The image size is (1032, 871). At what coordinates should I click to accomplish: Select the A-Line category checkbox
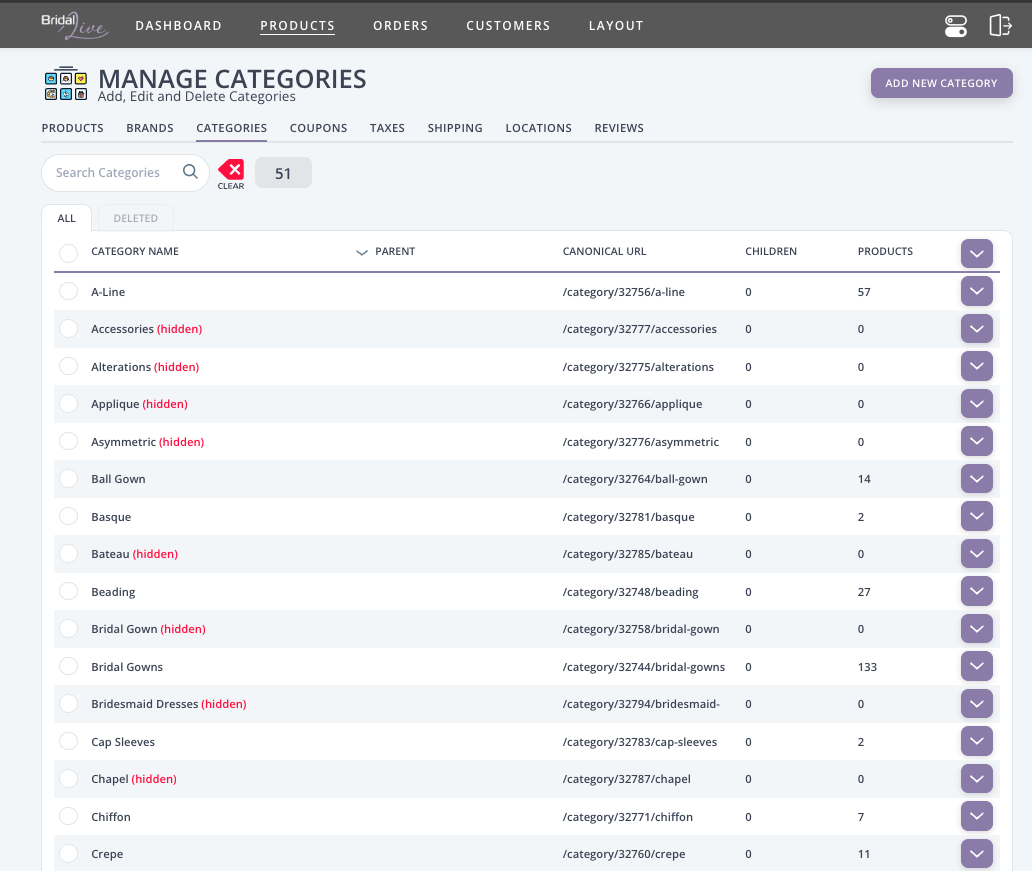[68, 291]
